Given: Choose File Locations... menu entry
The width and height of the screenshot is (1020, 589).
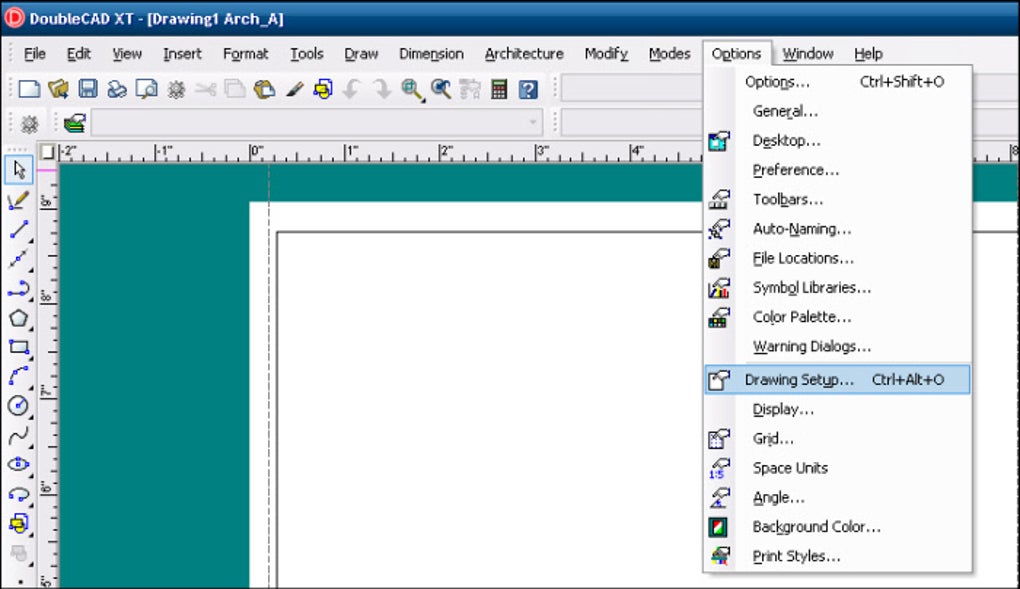Looking at the screenshot, I should coord(838,258).
